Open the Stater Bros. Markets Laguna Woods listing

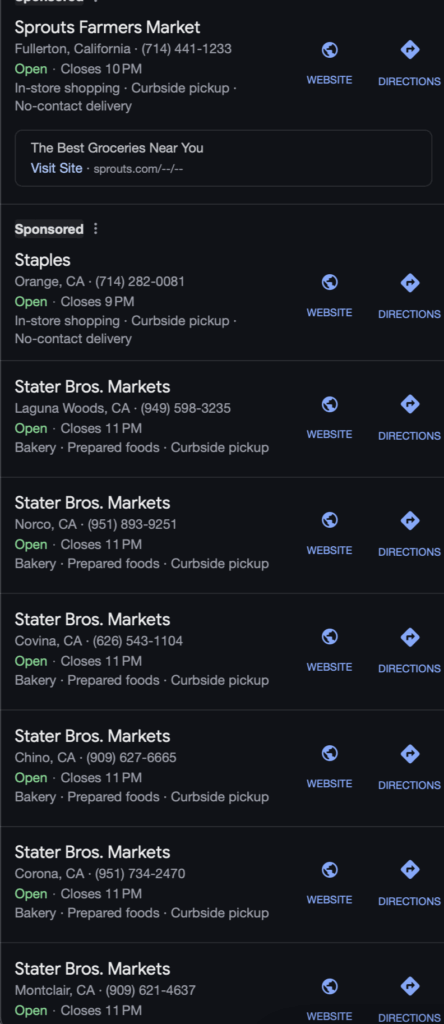tap(92, 387)
